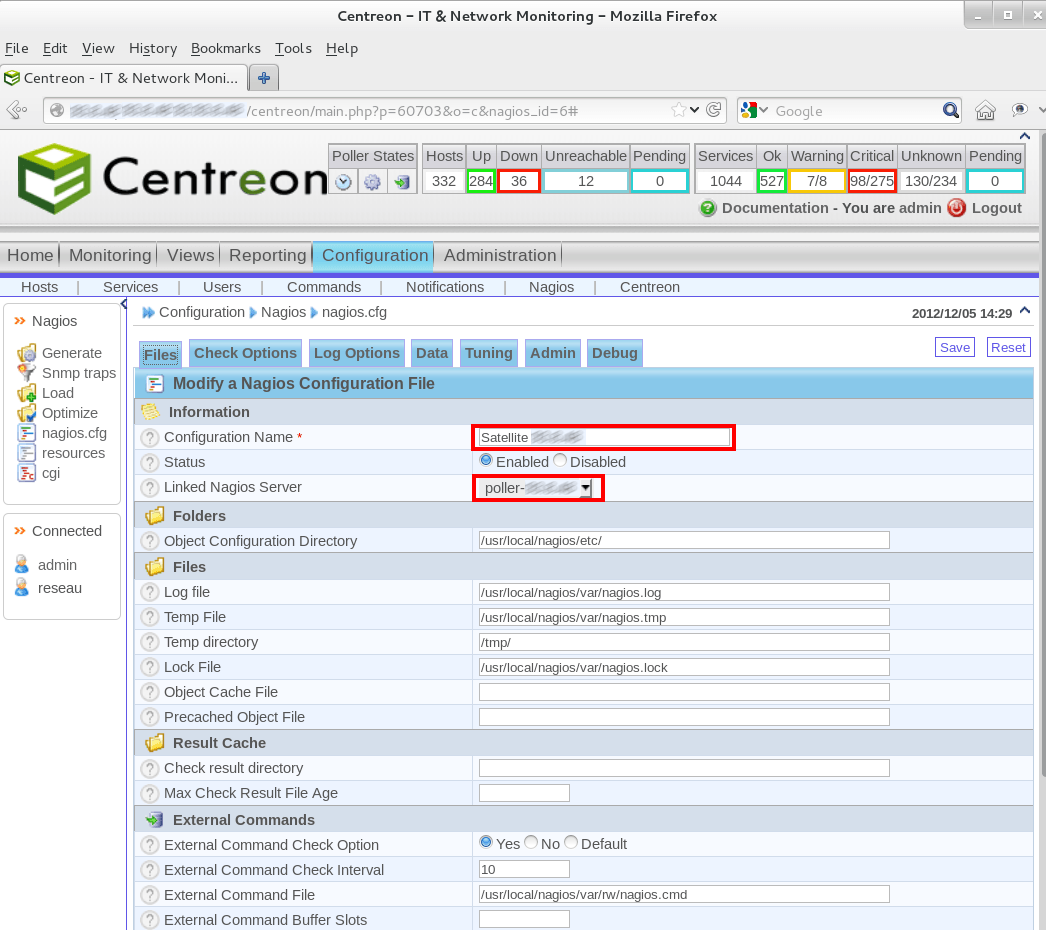Open the Administration menu
The height and width of the screenshot is (930, 1046).
tap(500, 255)
